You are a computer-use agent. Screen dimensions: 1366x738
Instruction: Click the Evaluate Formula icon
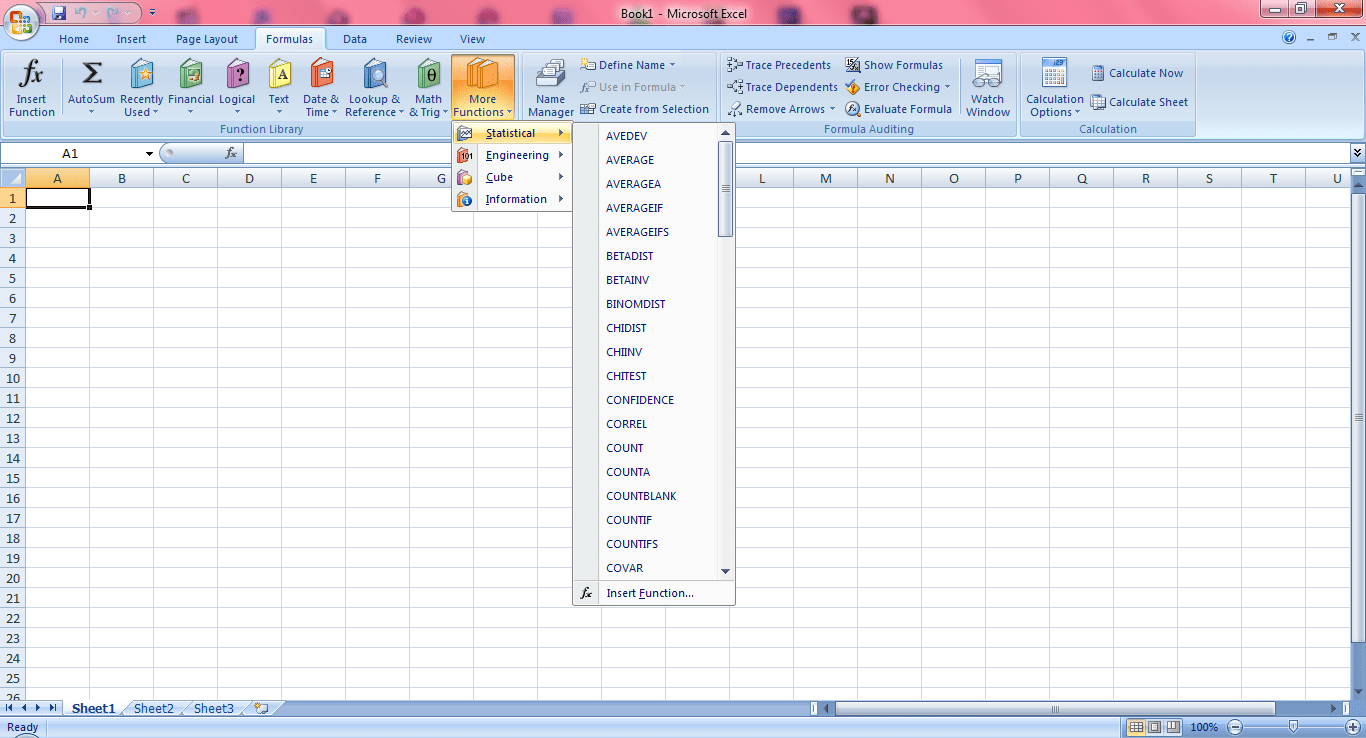(x=853, y=109)
